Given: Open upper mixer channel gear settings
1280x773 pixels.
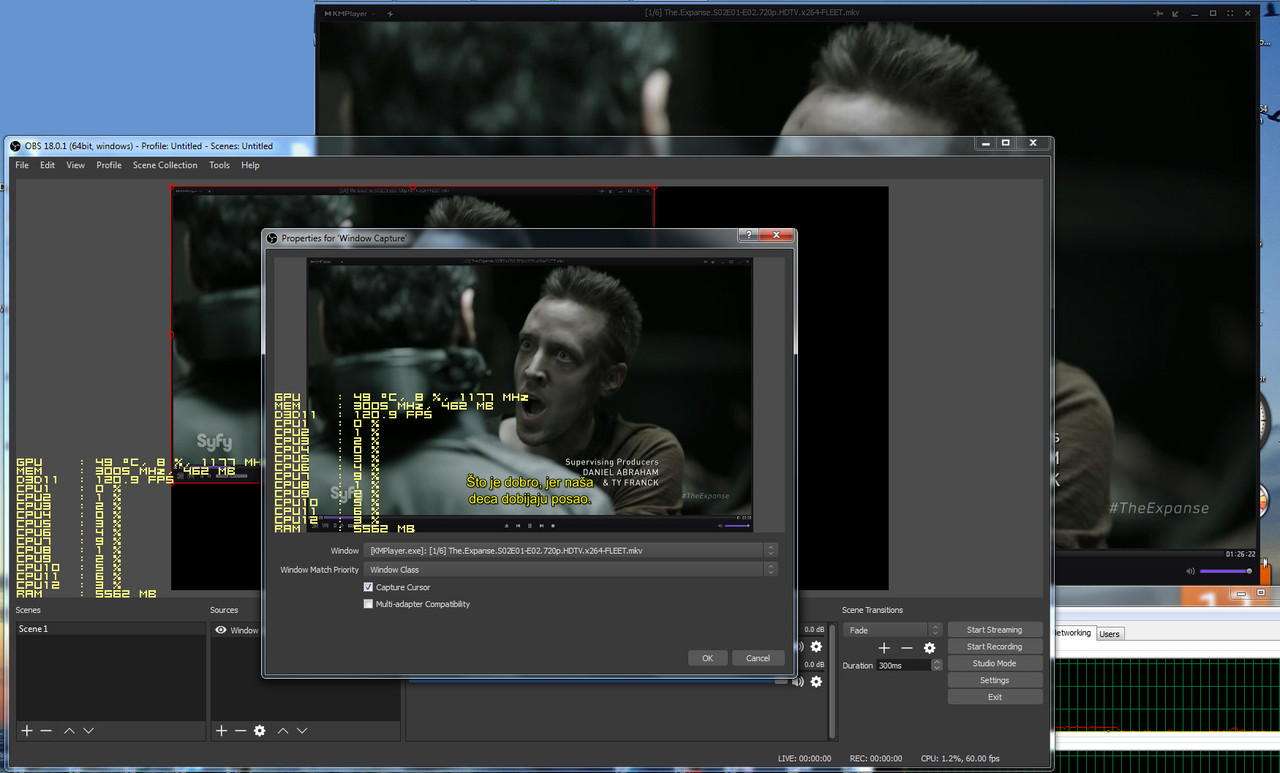Looking at the screenshot, I should (816, 646).
